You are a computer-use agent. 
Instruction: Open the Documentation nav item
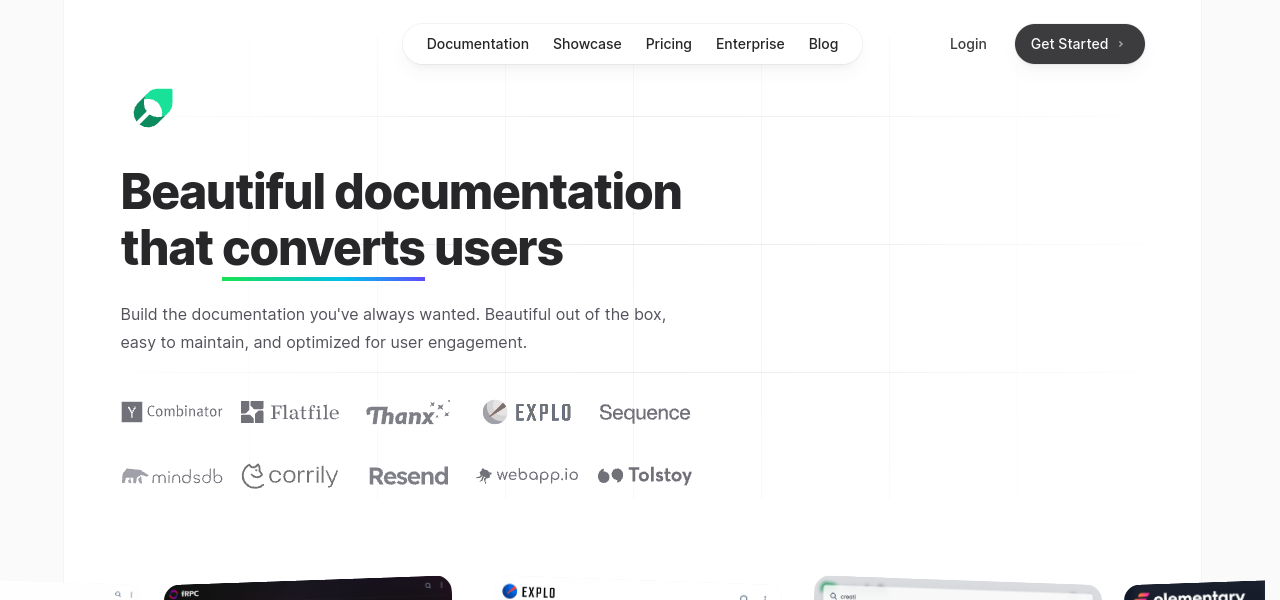pos(477,44)
